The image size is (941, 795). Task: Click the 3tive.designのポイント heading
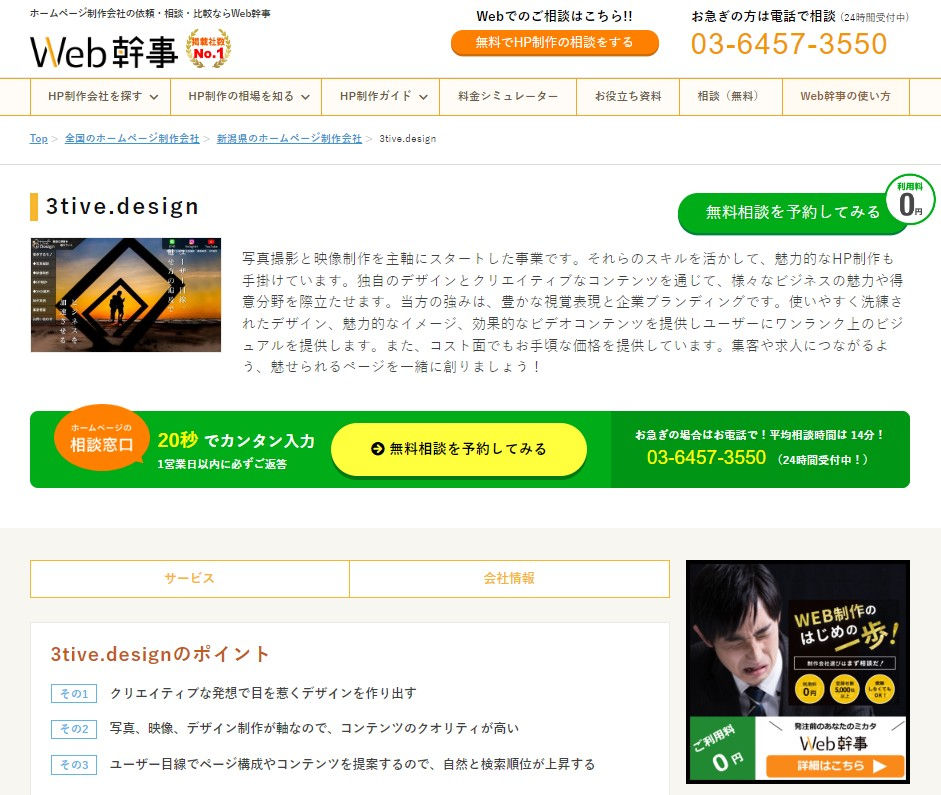point(160,654)
